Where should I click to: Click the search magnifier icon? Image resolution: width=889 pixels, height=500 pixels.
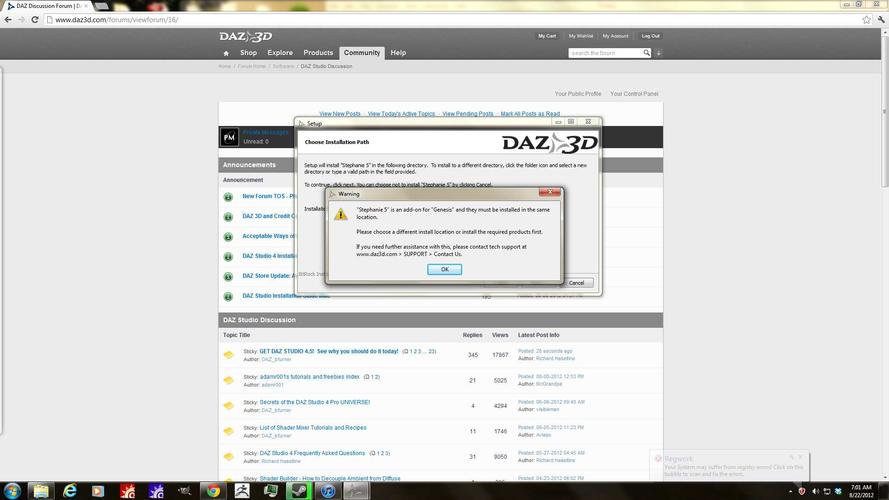646,53
